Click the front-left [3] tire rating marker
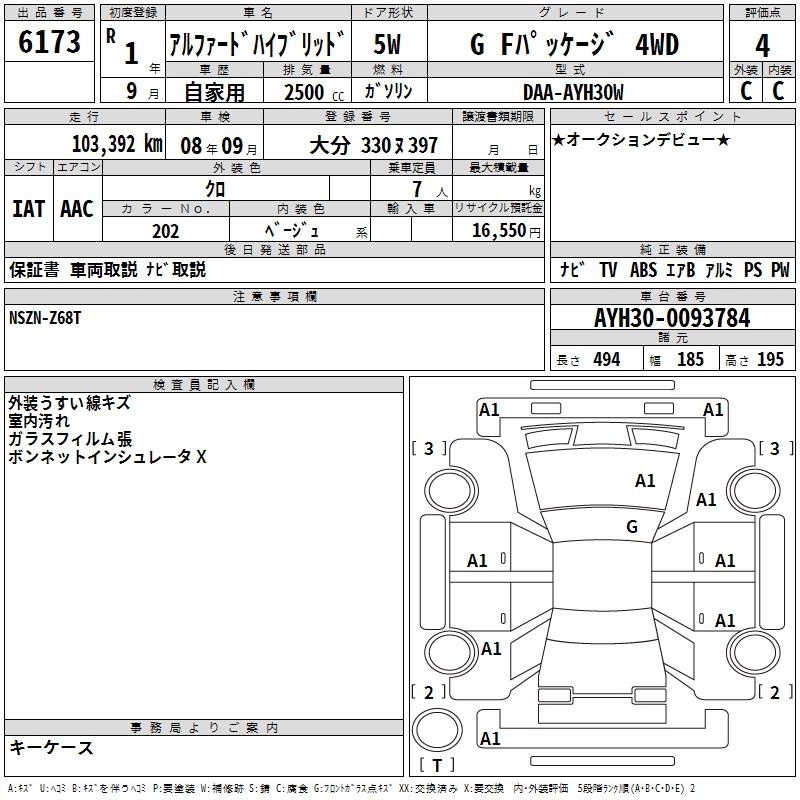This screenshot has width=800, height=800. pos(429,448)
